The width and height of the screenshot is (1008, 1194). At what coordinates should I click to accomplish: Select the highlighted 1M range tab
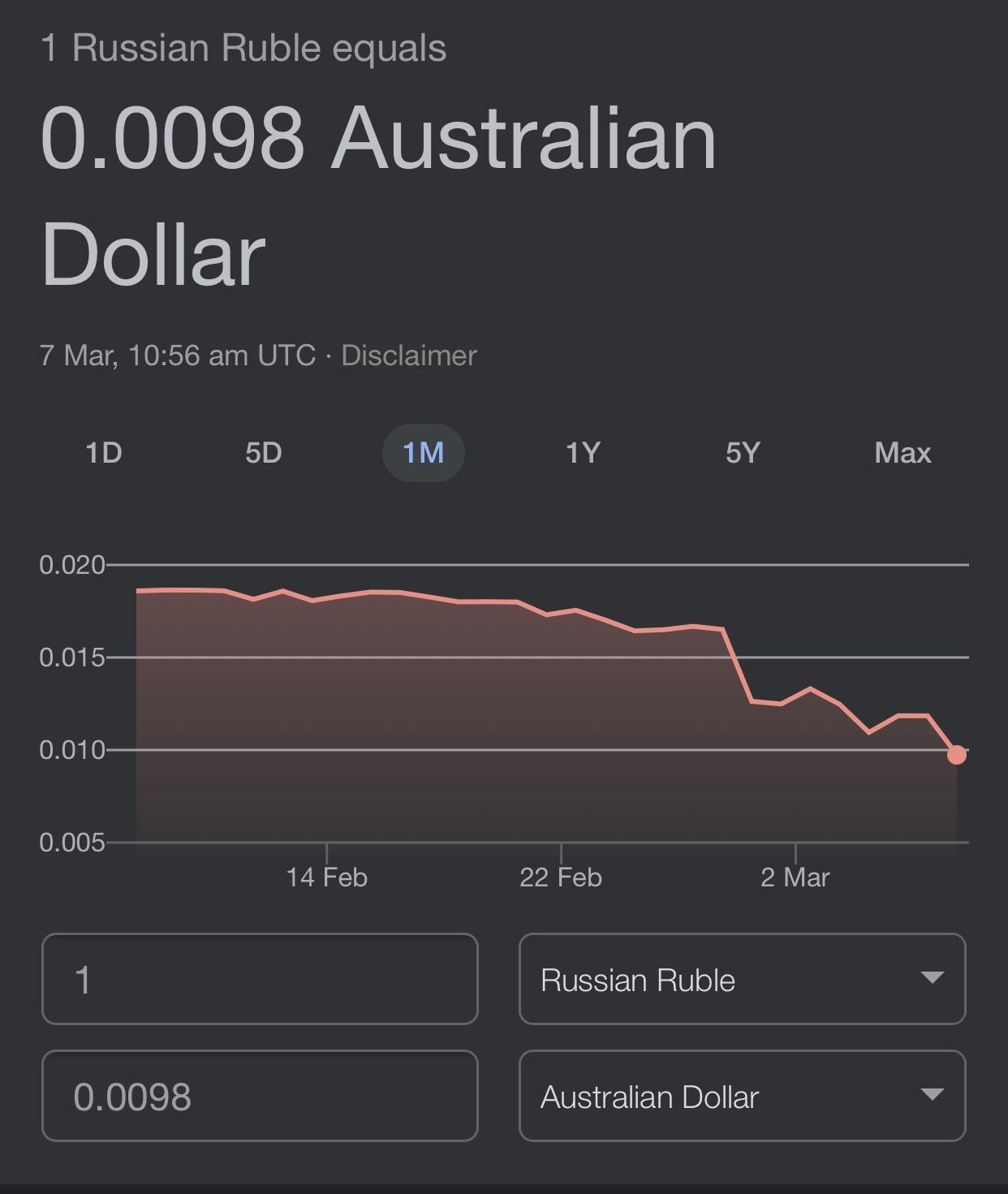pyautogui.click(x=423, y=452)
